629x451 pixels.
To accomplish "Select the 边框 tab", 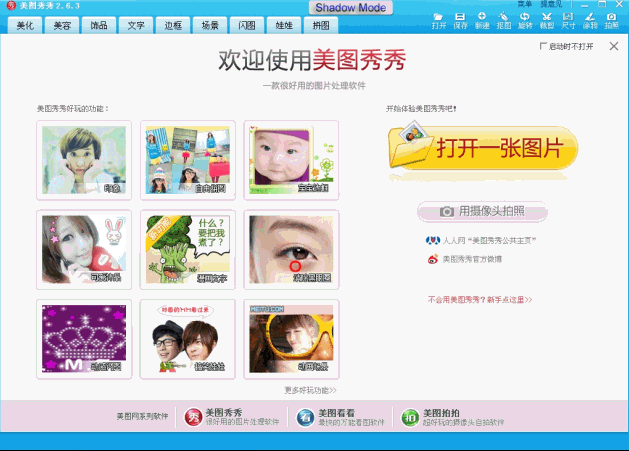I will coord(172,25).
